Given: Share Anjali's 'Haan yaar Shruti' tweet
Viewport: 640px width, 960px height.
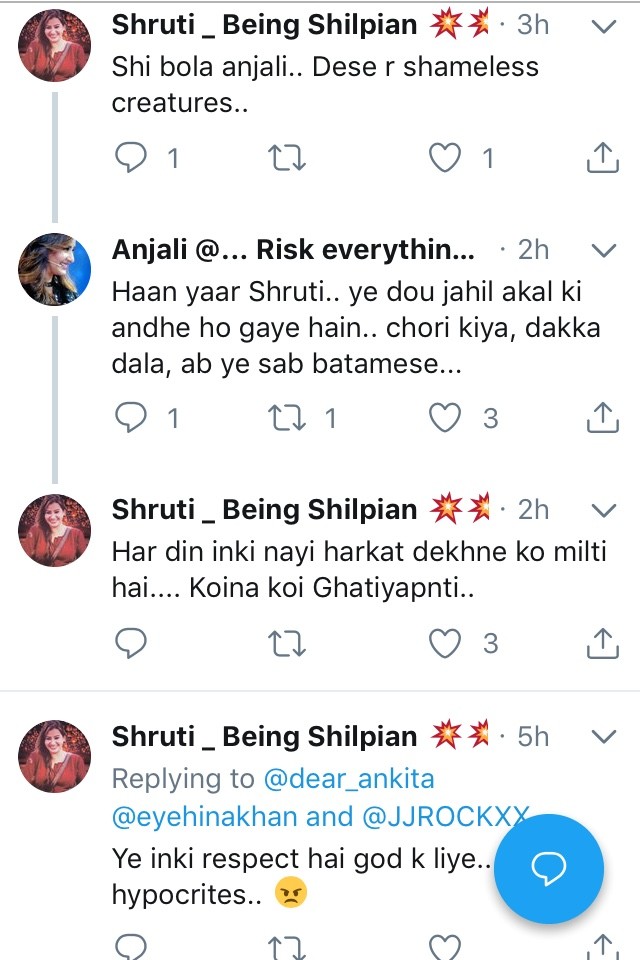Looking at the screenshot, I should coord(600,417).
